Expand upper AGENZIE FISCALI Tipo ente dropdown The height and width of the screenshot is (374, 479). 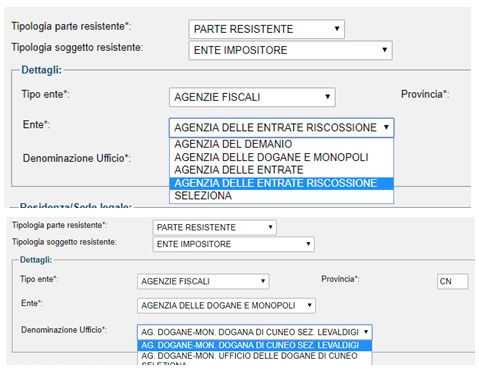(252, 97)
